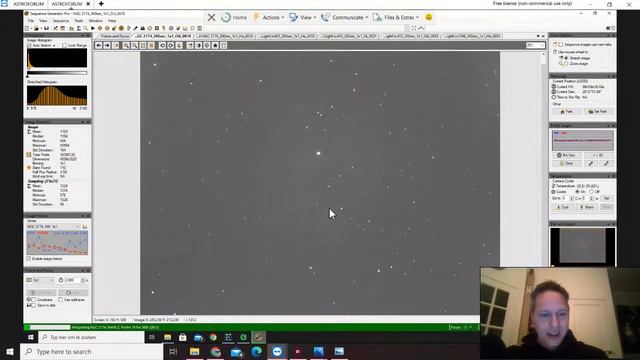The height and width of the screenshot is (360, 640).
Task: Set Cooler to On radio button
Action: pyautogui.click(x=577, y=191)
